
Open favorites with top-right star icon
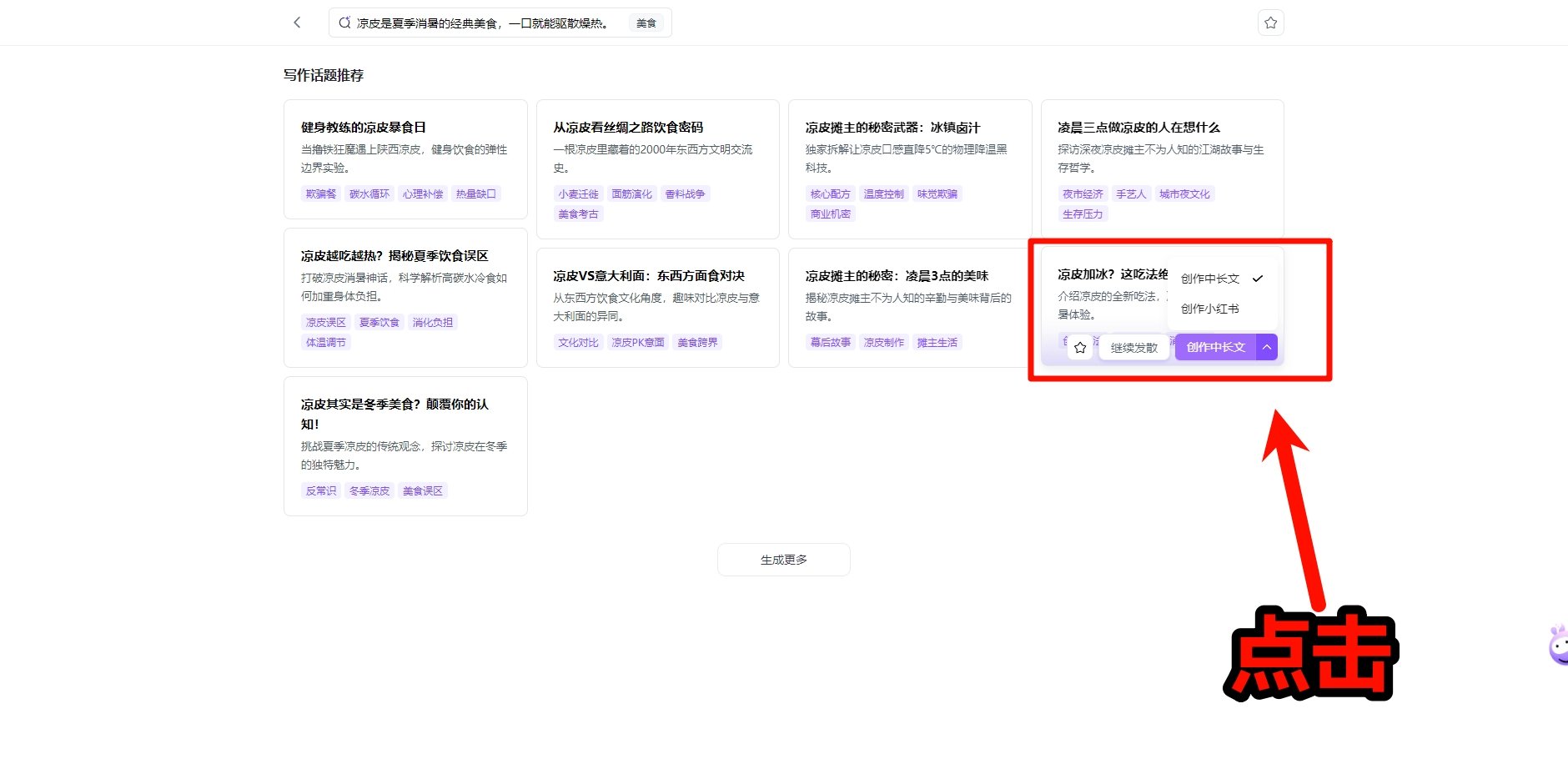tap(1270, 23)
